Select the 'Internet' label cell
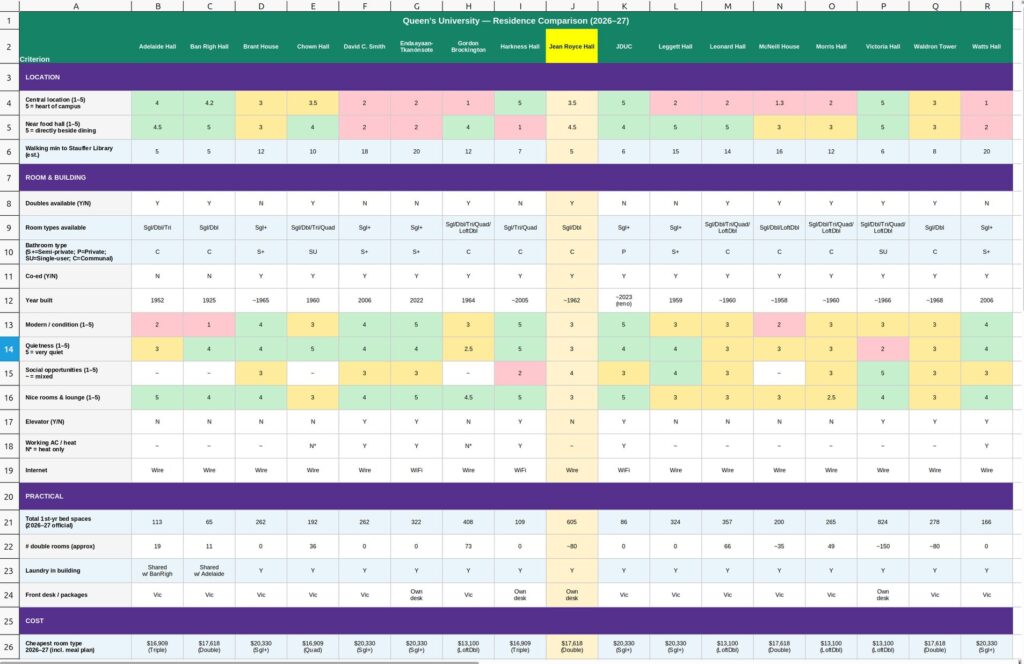 tap(76, 470)
